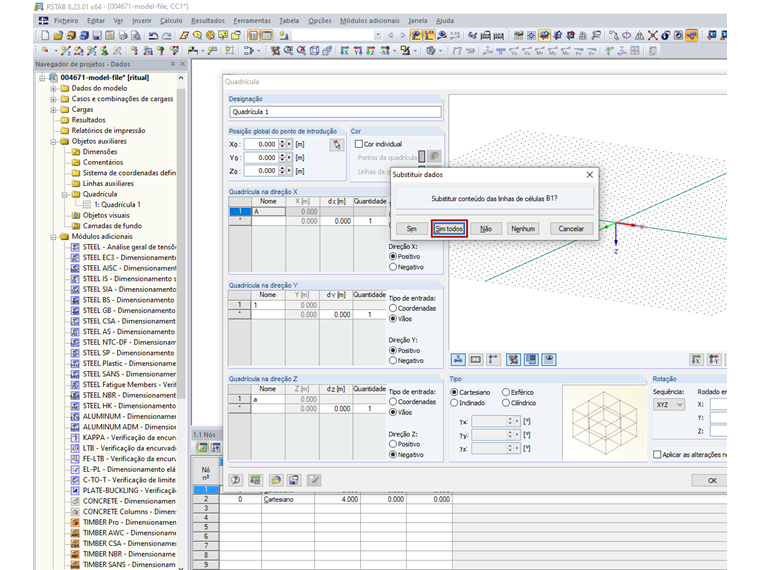Click the grid points color swatch
This screenshot has width=760, height=570.
422,157
